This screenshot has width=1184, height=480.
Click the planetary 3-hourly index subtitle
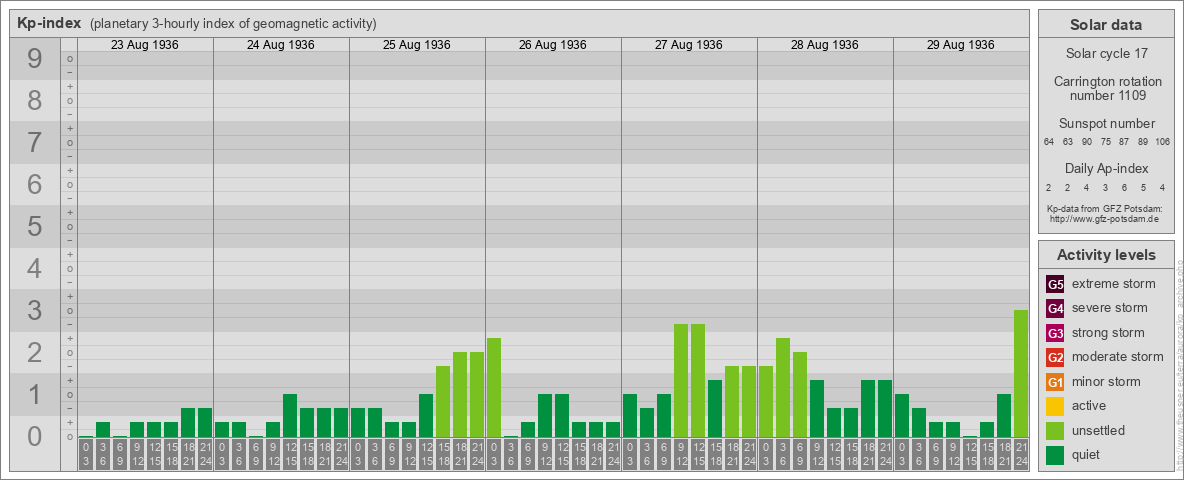click(233, 24)
